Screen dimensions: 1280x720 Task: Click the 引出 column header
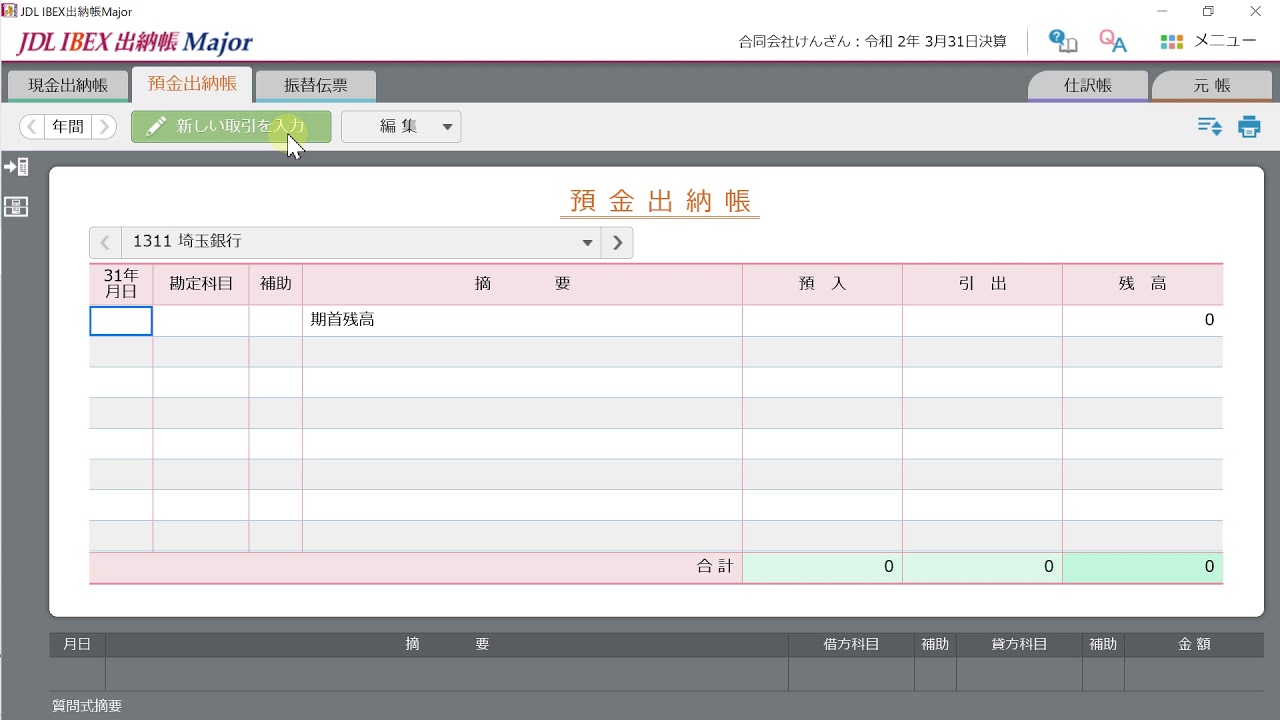[982, 284]
